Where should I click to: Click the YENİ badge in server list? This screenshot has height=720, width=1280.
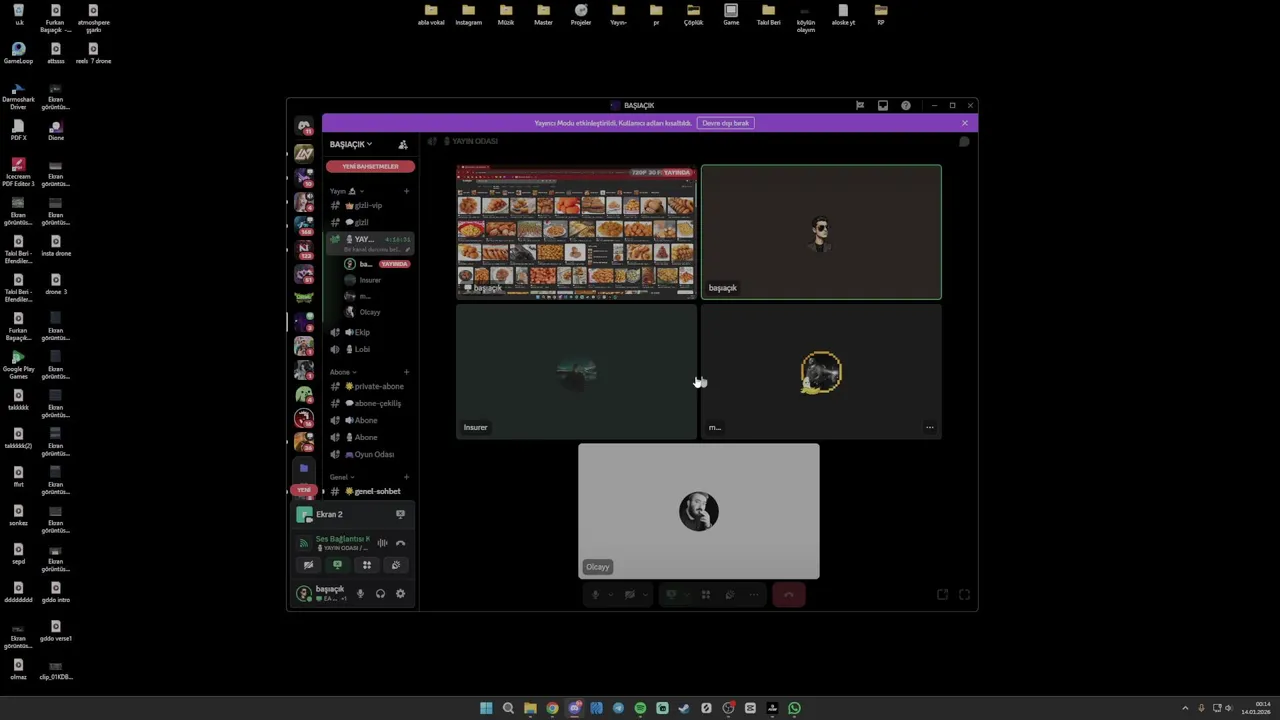point(304,490)
